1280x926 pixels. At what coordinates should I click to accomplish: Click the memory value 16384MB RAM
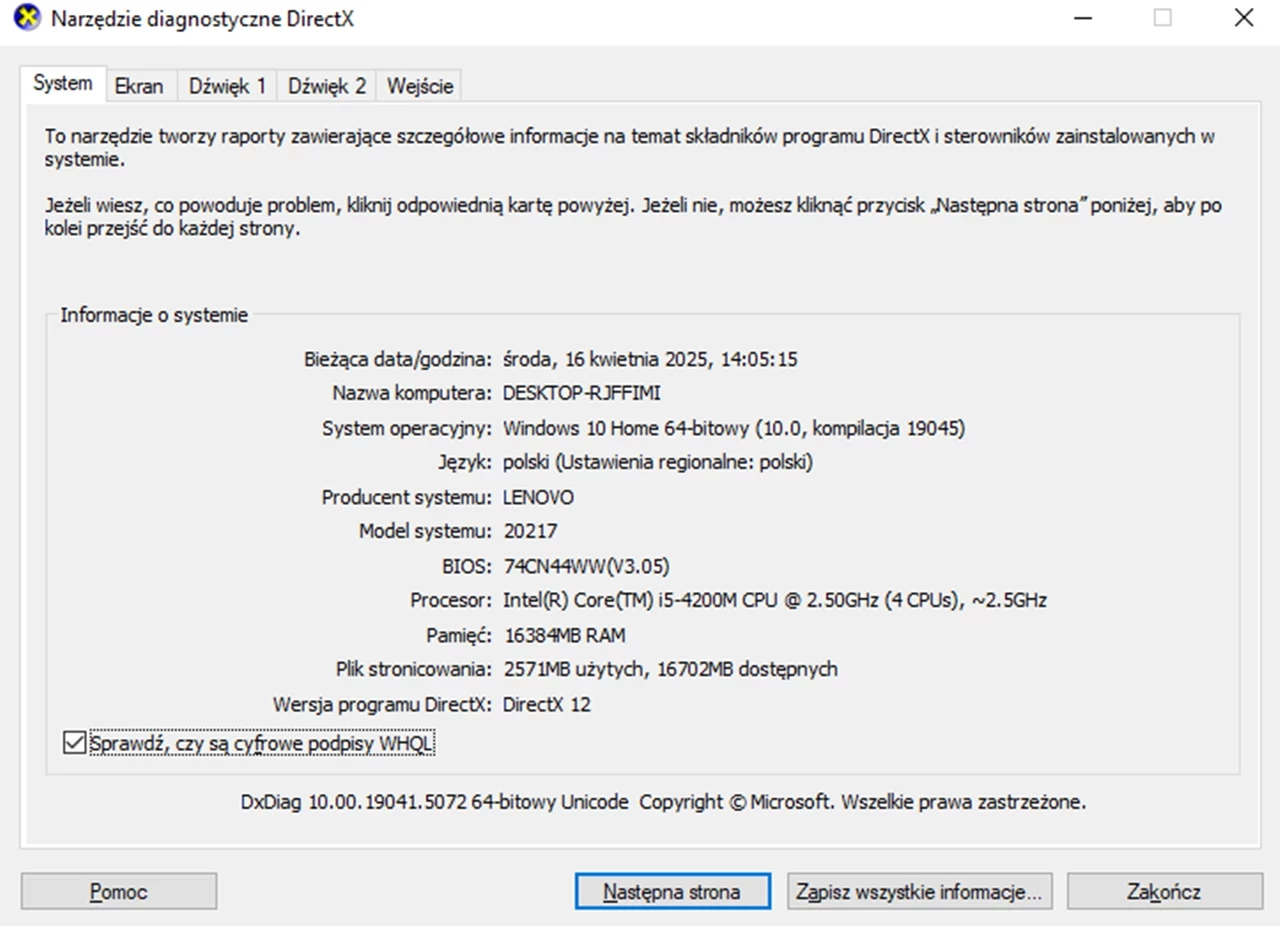[564, 635]
